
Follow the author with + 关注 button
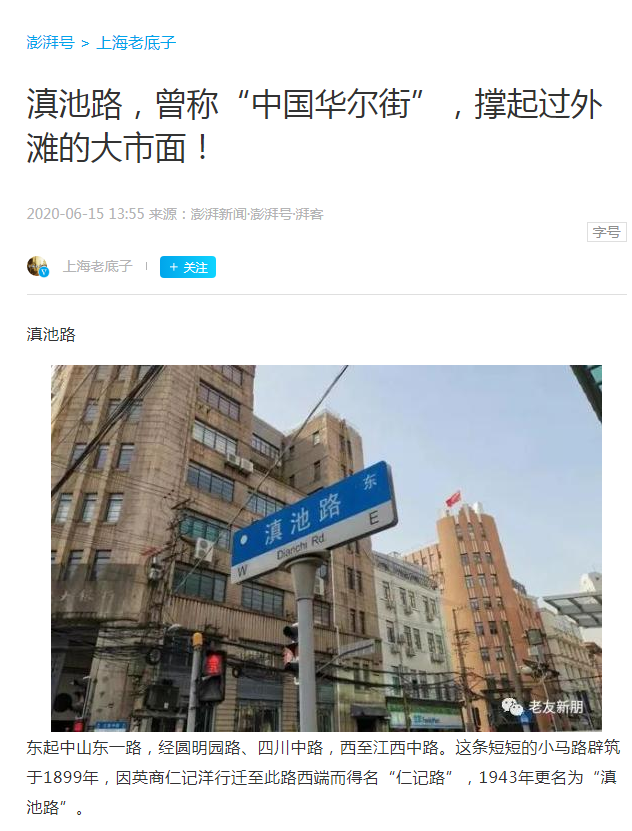pyautogui.click(x=188, y=267)
